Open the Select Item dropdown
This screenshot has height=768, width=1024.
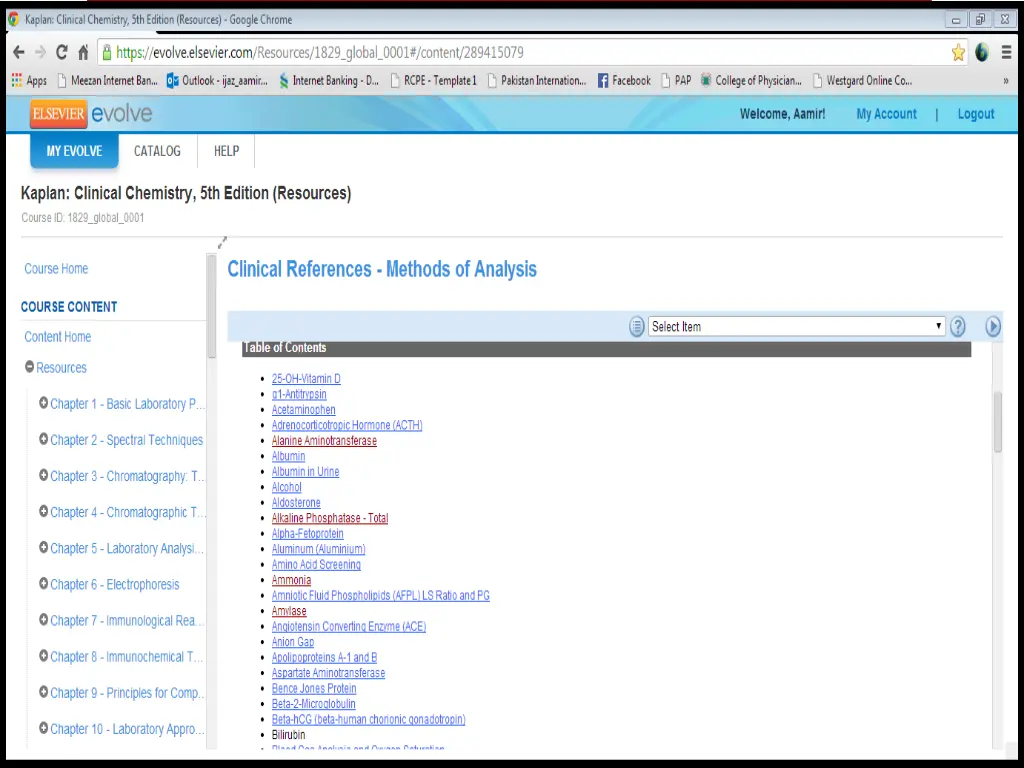(796, 327)
